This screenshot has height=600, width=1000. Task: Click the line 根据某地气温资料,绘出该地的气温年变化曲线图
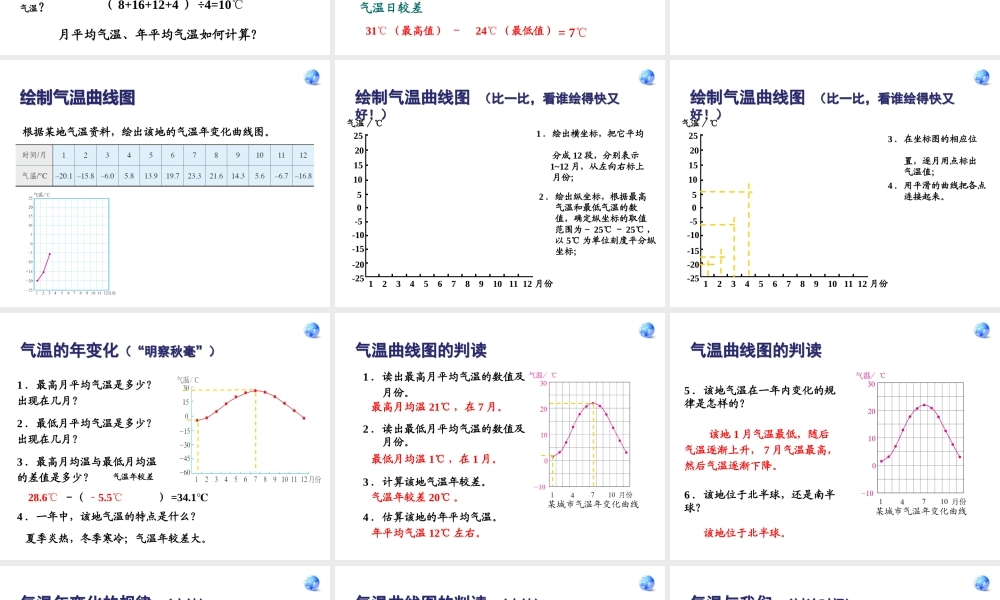click(147, 132)
